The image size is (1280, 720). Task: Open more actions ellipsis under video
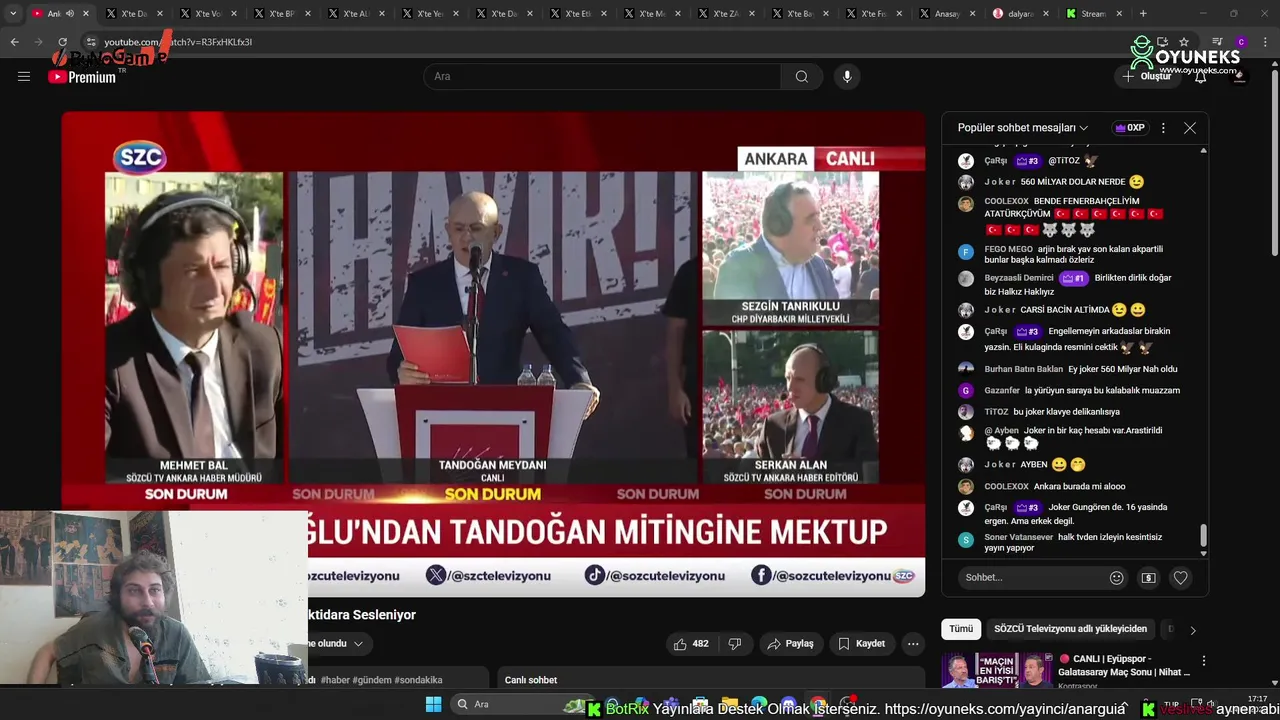pos(913,644)
